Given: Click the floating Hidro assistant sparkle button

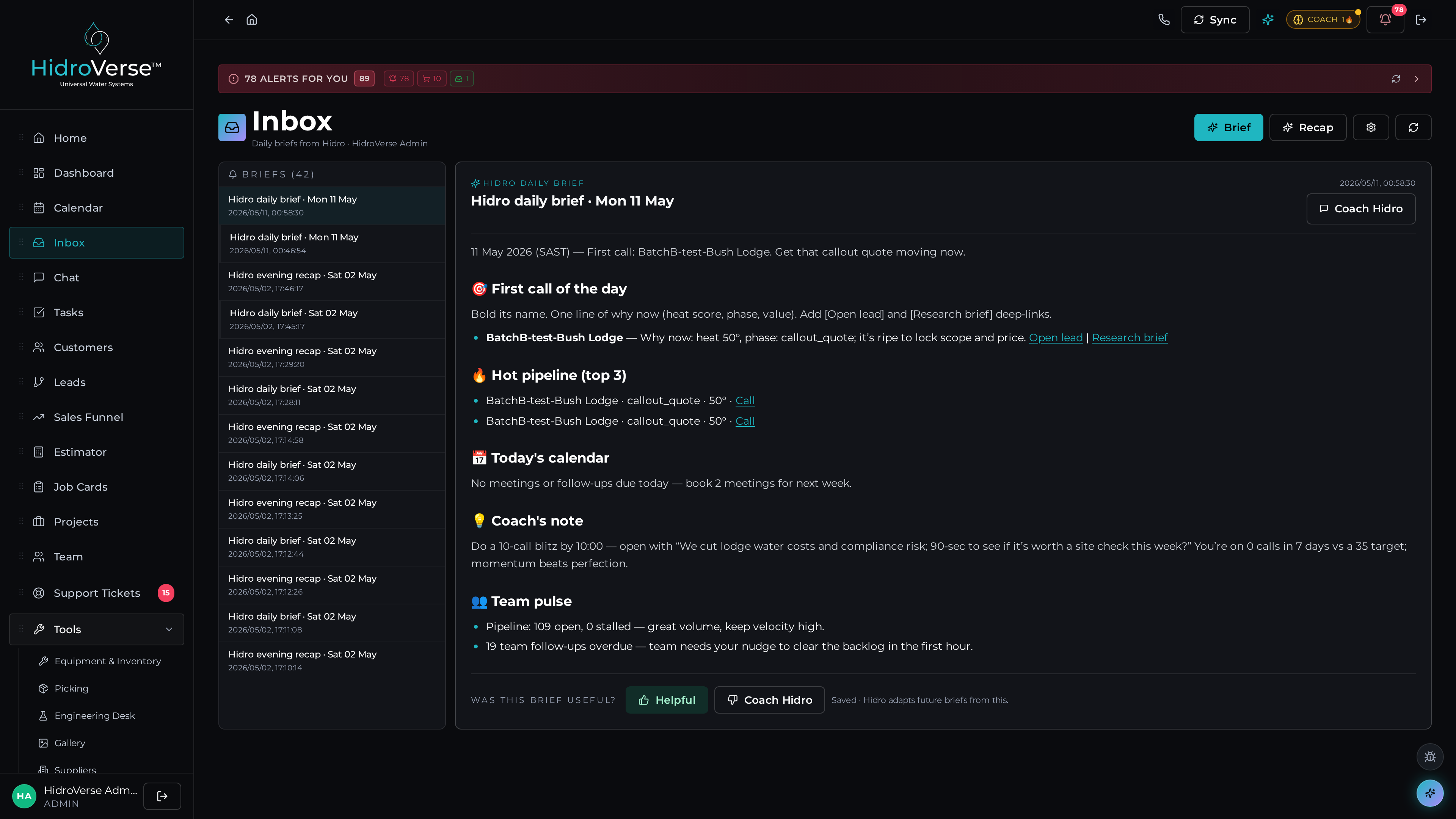Looking at the screenshot, I should pyautogui.click(x=1430, y=793).
